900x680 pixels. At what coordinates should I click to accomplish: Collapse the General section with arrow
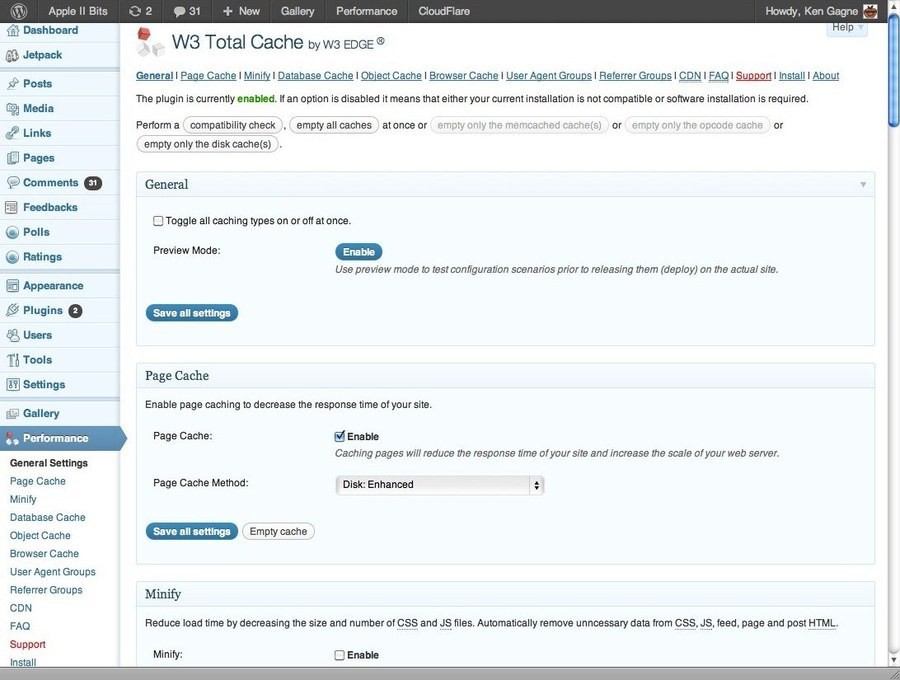(863, 185)
